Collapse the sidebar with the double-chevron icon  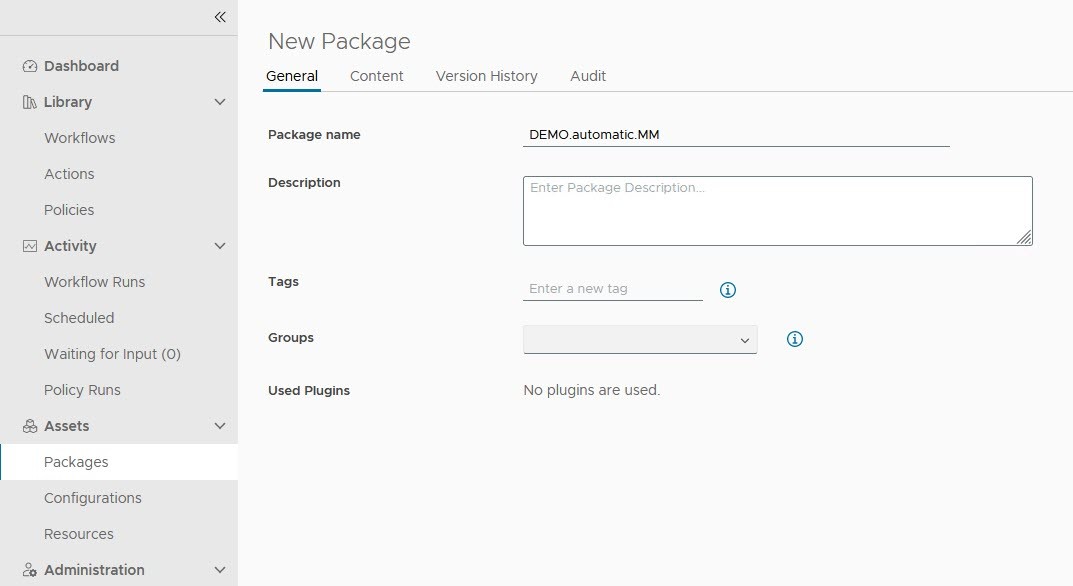tap(219, 16)
